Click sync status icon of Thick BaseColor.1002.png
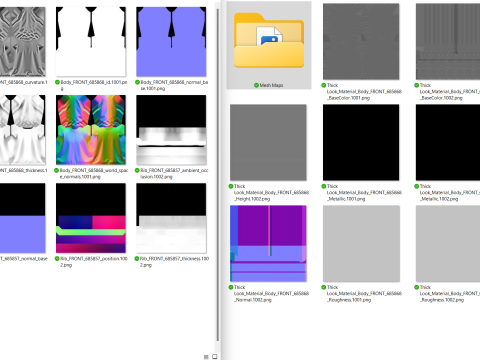The height and width of the screenshot is (360, 480). tap(417, 85)
